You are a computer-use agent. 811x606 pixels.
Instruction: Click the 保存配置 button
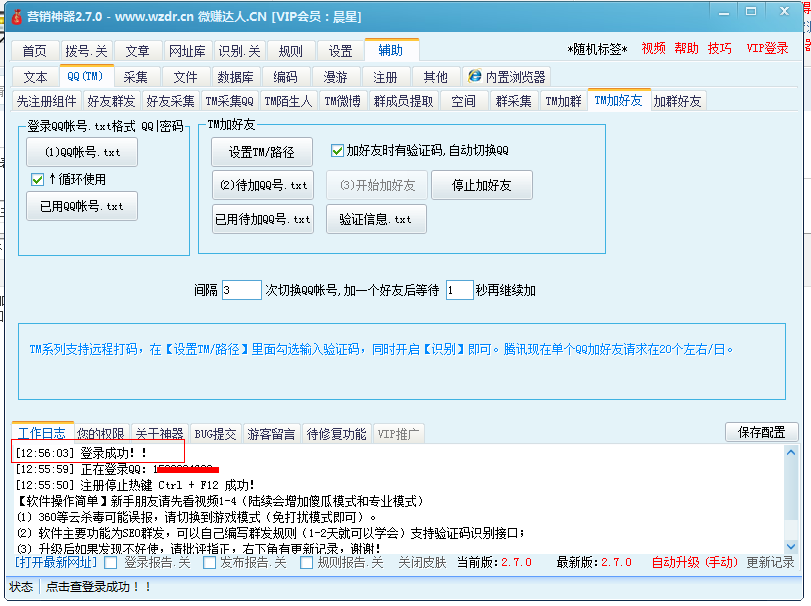tap(761, 432)
